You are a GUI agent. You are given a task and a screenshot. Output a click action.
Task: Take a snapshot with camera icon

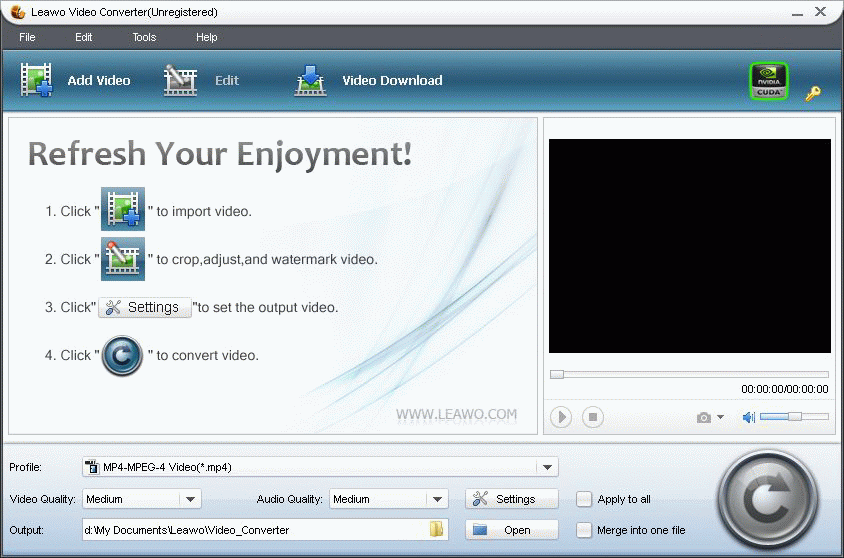pos(705,417)
